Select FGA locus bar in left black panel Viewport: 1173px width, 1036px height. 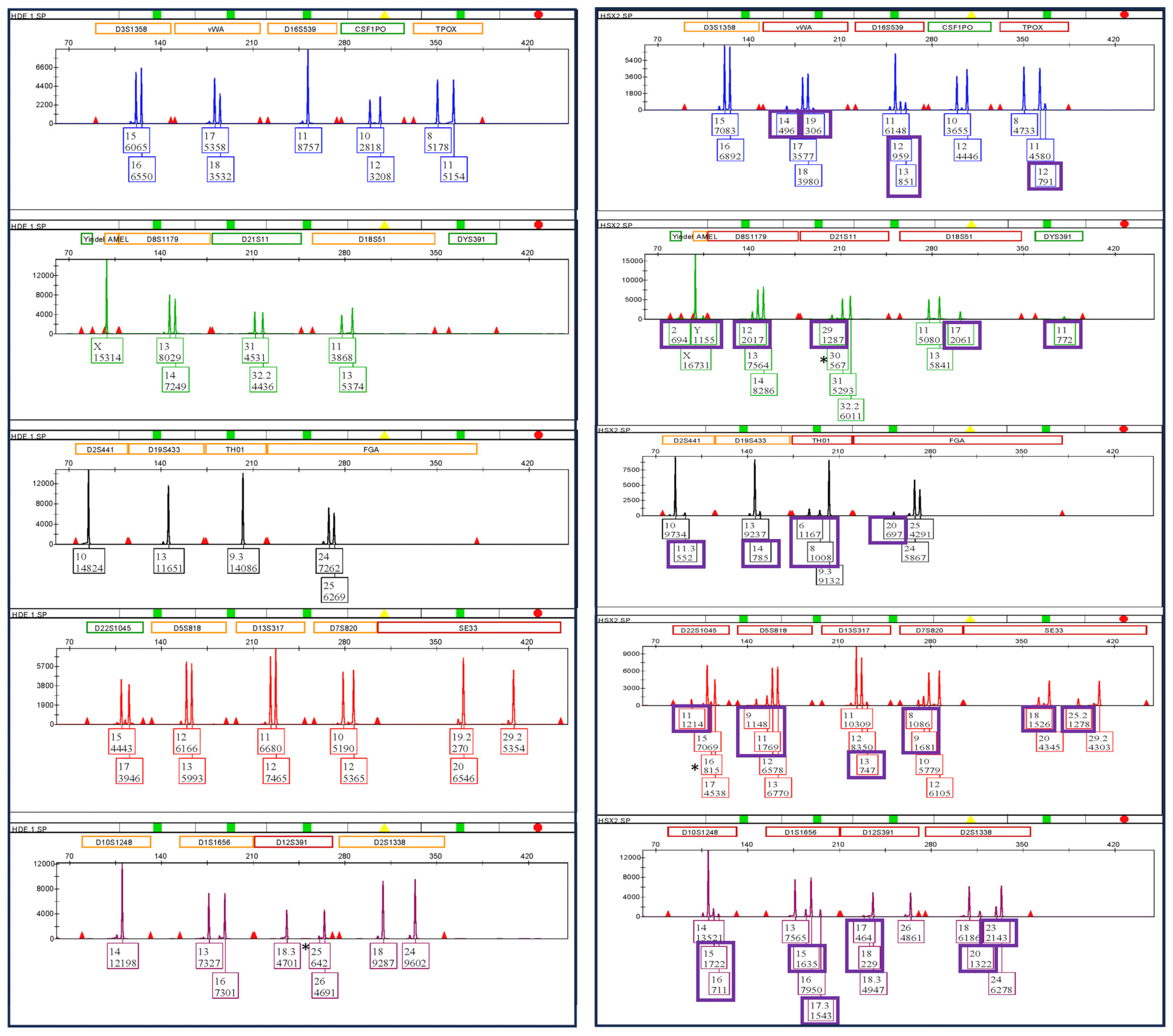point(371,449)
